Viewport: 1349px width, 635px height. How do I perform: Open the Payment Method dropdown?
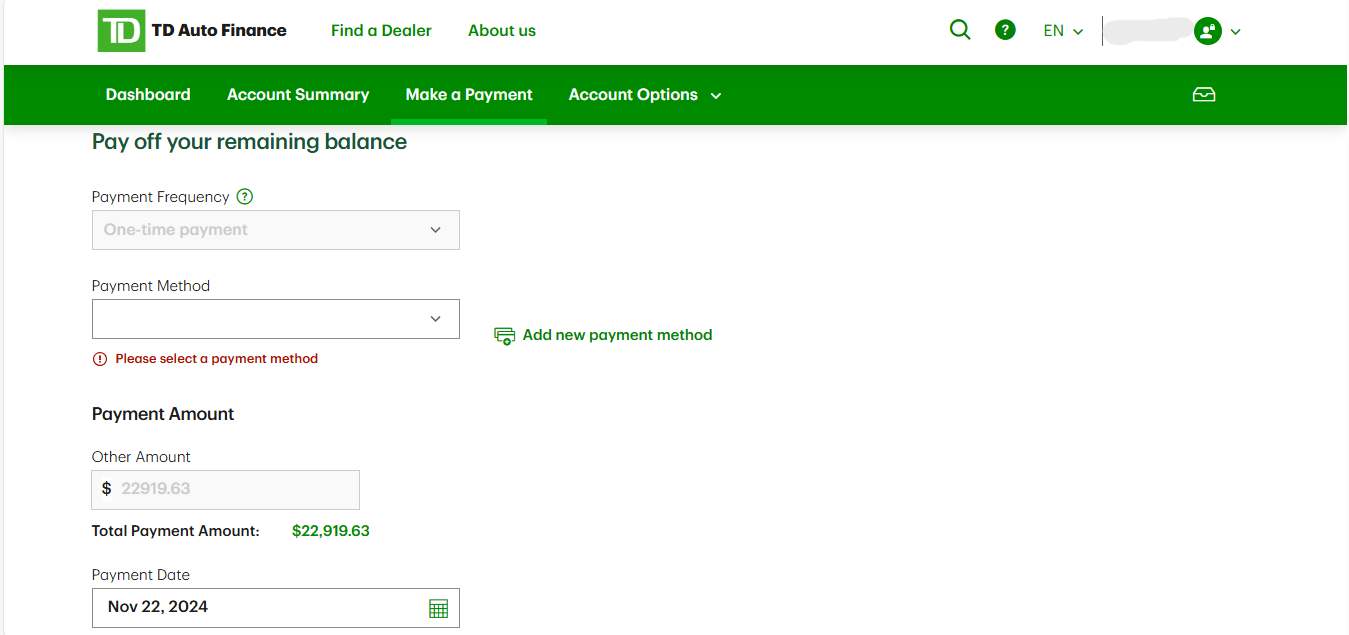pyautogui.click(x=276, y=319)
